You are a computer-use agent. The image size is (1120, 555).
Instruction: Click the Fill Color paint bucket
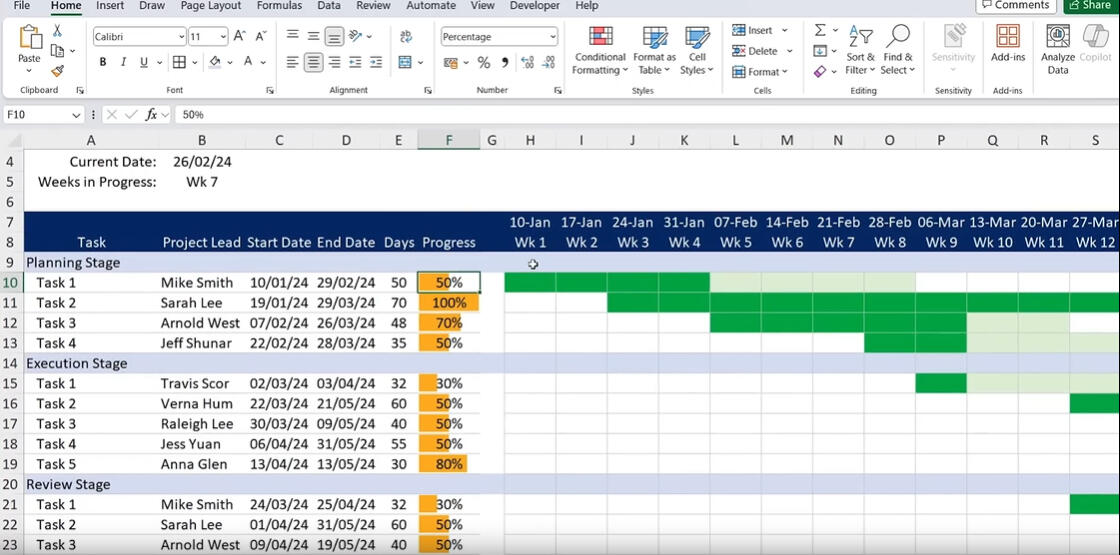[x=214, y=62]
